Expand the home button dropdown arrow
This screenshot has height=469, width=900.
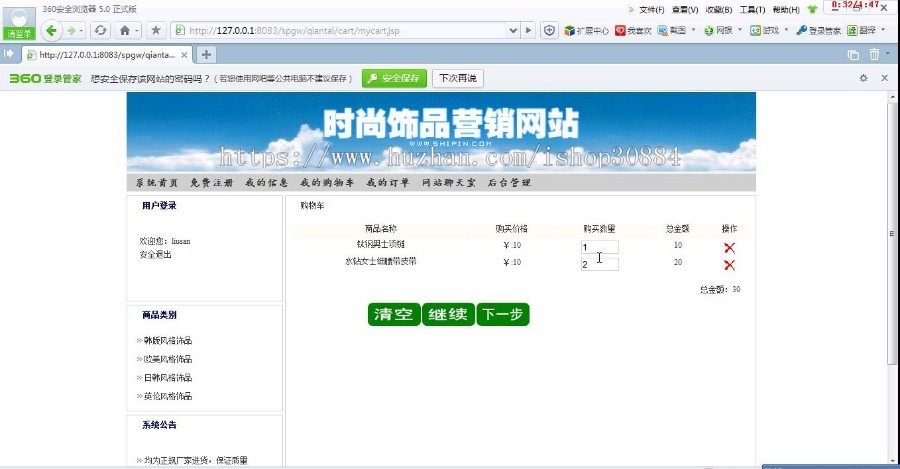pos(137,30)
